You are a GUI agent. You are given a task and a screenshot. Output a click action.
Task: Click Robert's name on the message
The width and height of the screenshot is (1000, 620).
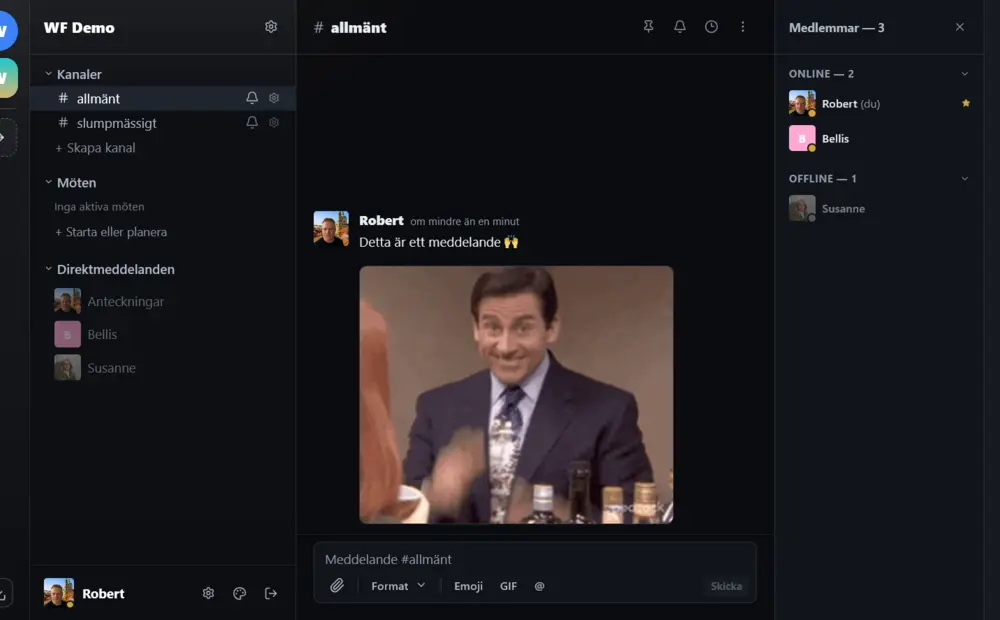pos(381,221)
